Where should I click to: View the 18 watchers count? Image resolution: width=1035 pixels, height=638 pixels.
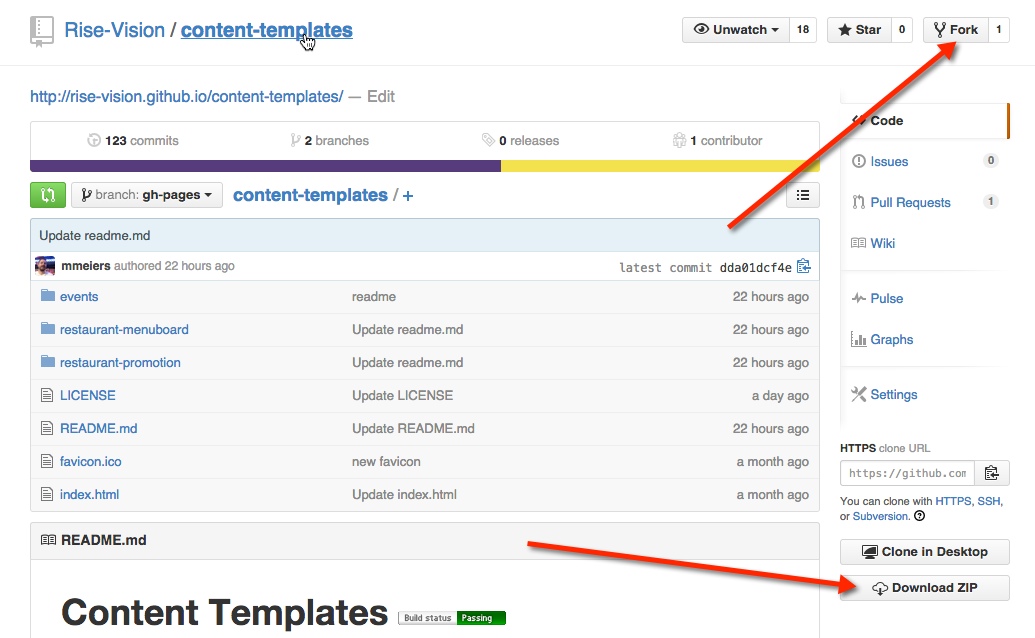(x=803, y=30)
